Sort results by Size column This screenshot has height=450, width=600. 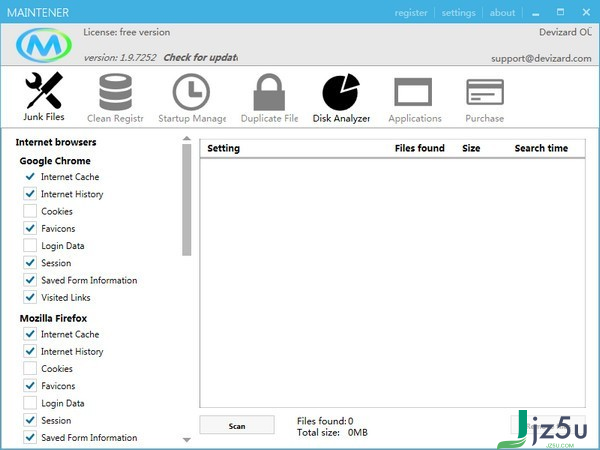(x=471, y=148)
